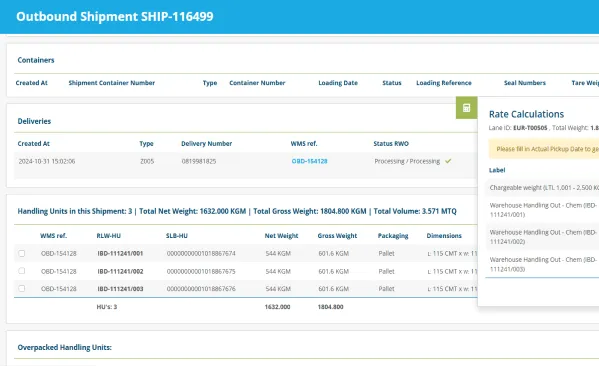Click the RLW-HU column header
This screenshot has width=599, height=366.
[x=108, y=236]
